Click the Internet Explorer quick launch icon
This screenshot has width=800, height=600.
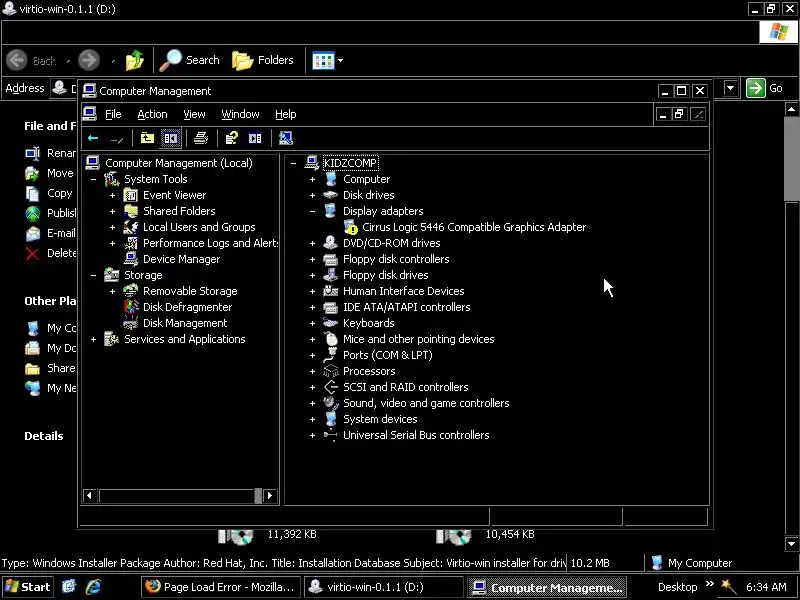point(93,587)
